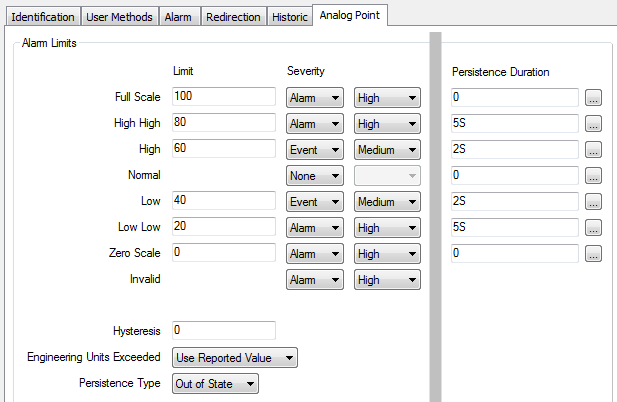Open the Historic tab
The height and width of the screenshot is (402, 617).
289,17
